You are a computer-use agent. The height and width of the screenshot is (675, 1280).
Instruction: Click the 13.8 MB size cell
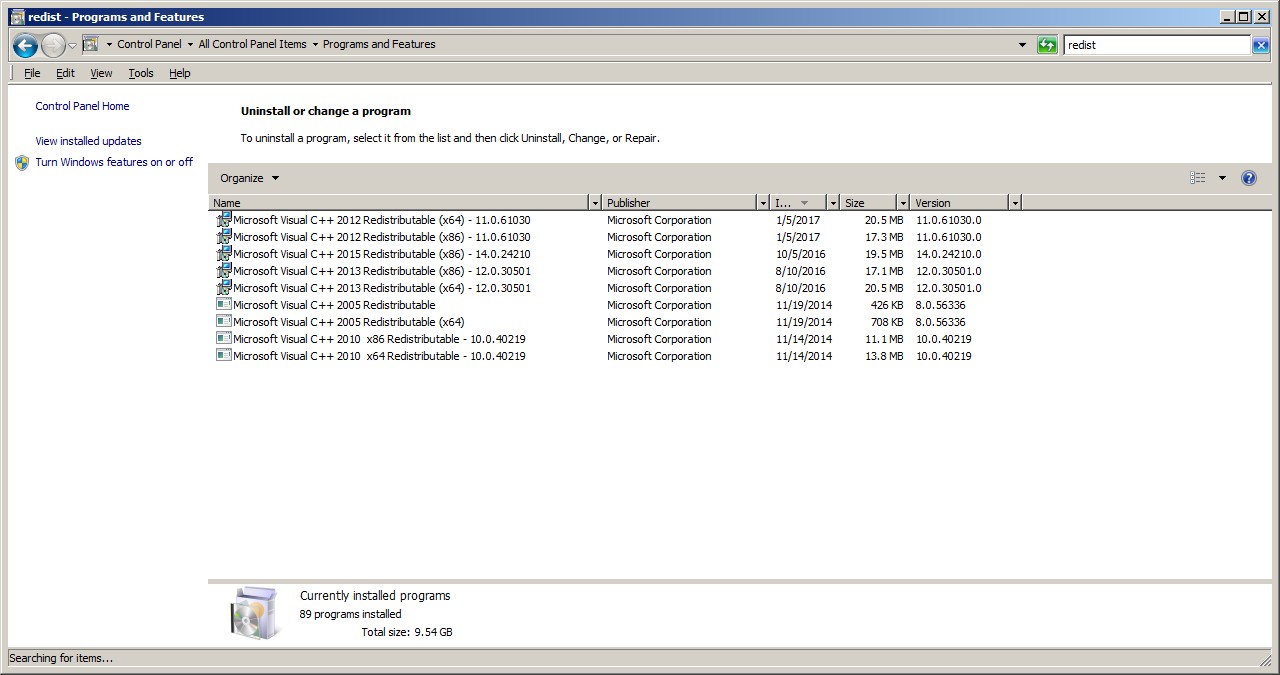coord(884,356)
